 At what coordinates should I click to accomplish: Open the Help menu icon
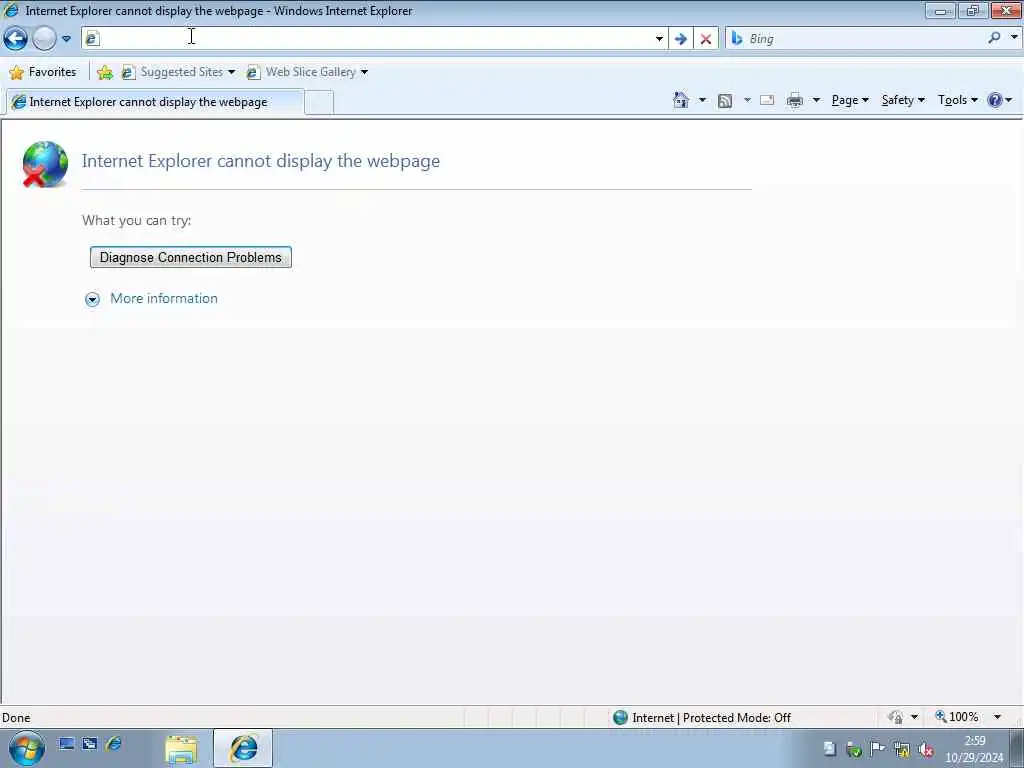tap(999, 100)
